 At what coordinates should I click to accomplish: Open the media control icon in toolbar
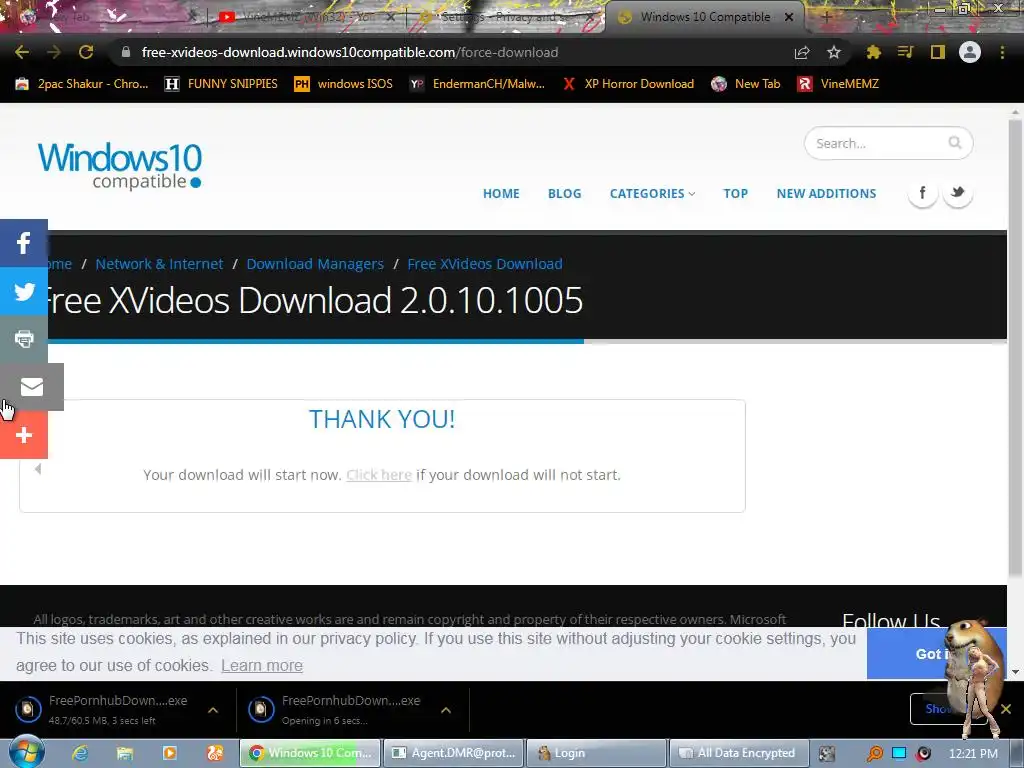click(x=905, y=52)
